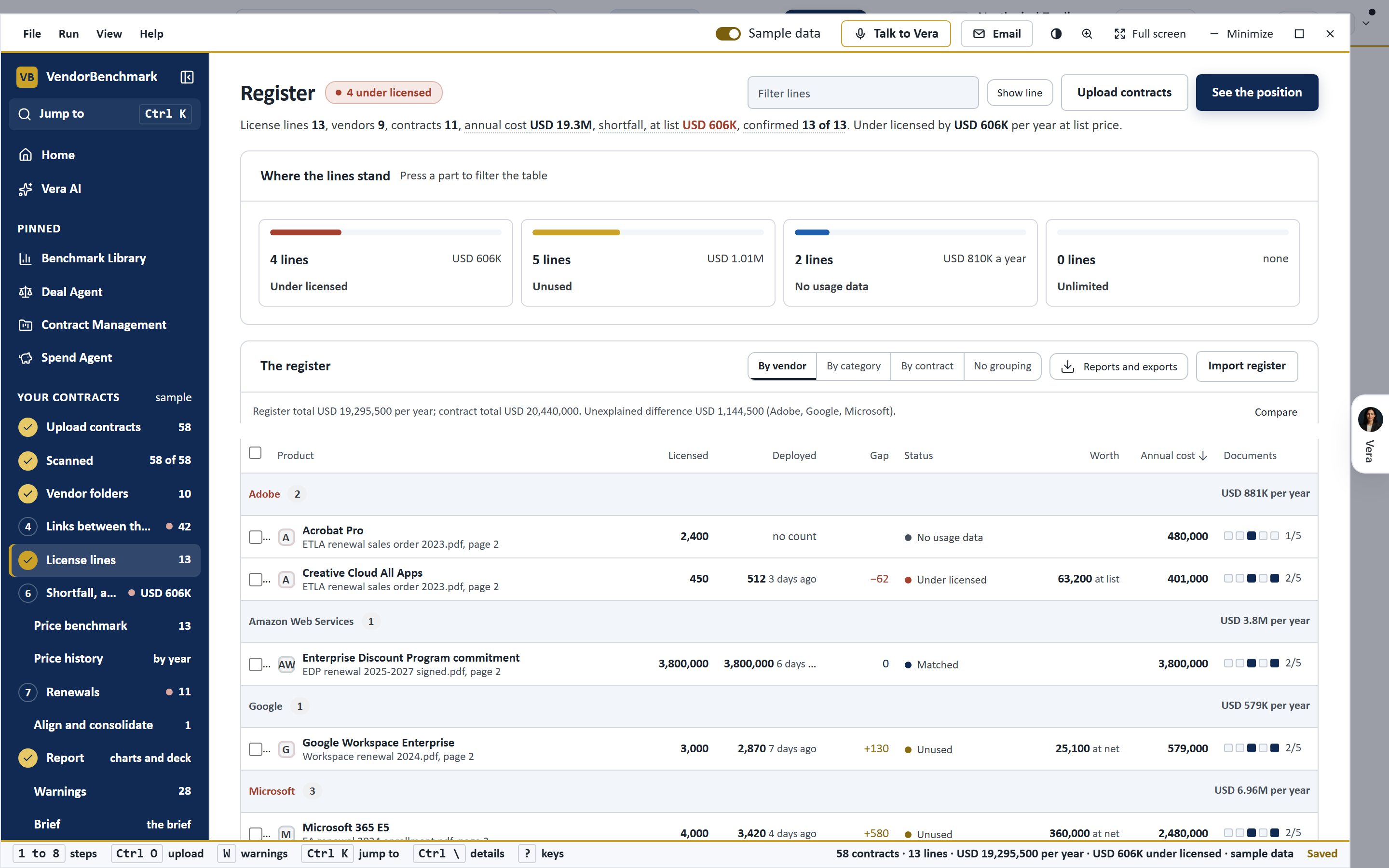Screen dimensions: 1389x868
Task: Check the Google Workspace Enterprise row checkbox
Action: pos(256,749)
